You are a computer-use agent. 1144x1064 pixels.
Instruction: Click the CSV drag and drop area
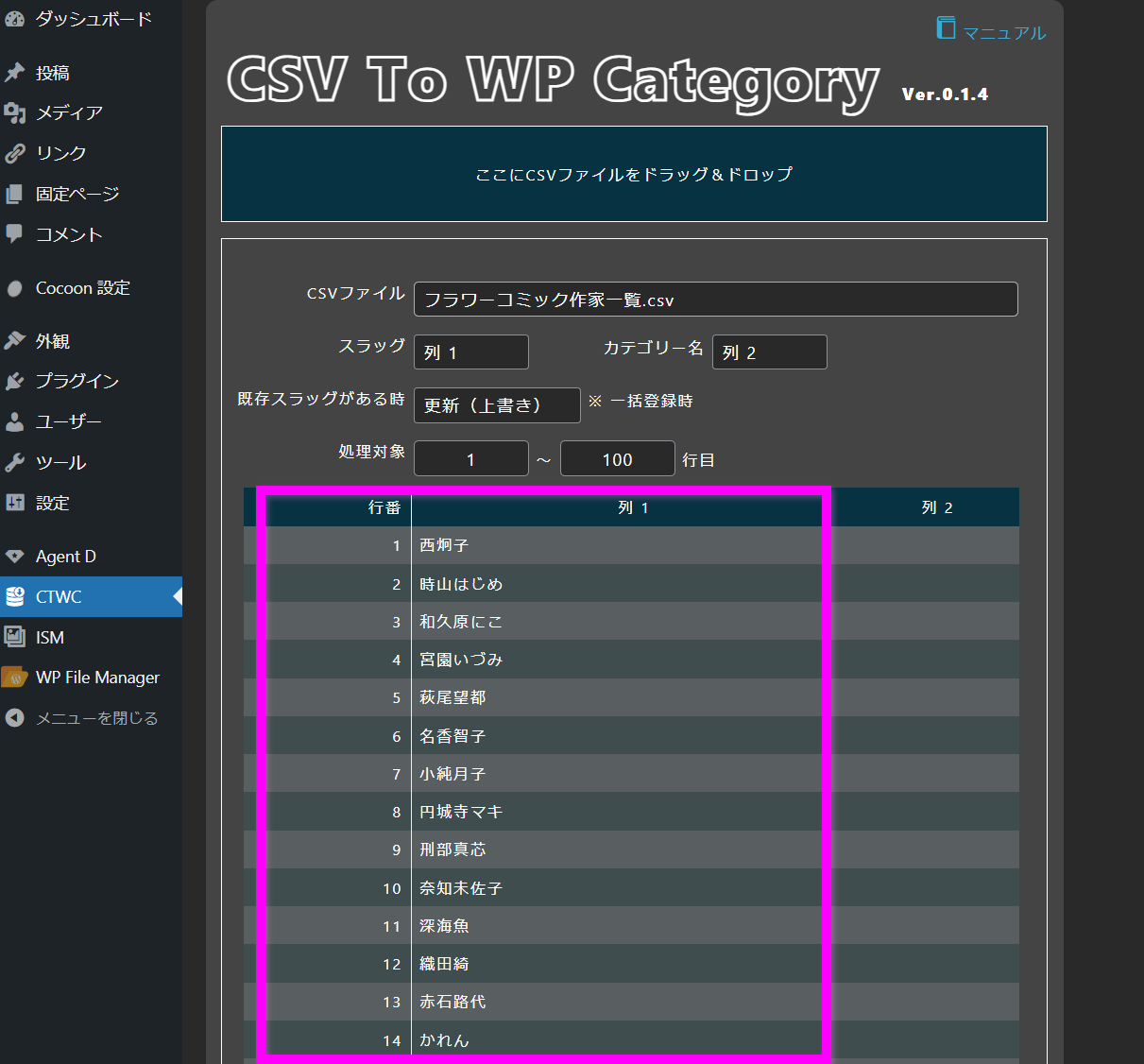[634, 174]
